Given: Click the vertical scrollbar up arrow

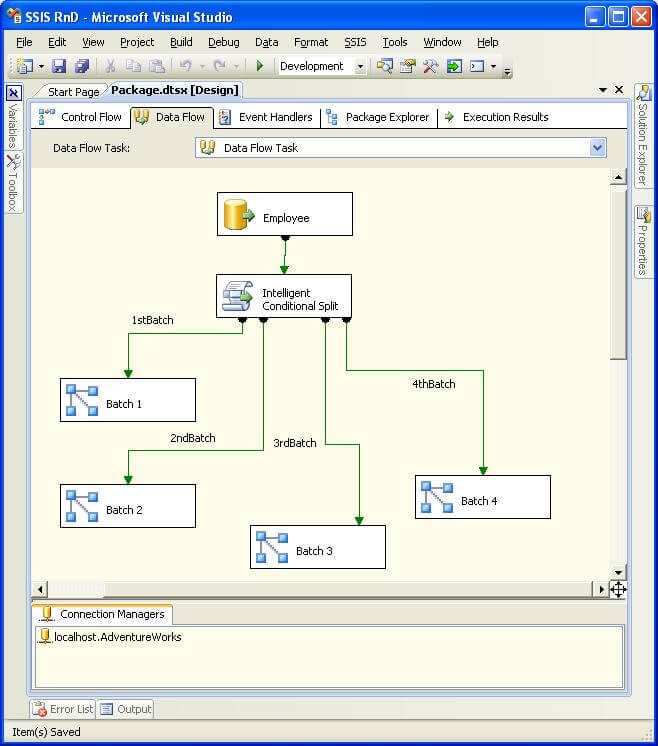Looking at the screenshot, I should pyautogui.click(x=618, y=177).
